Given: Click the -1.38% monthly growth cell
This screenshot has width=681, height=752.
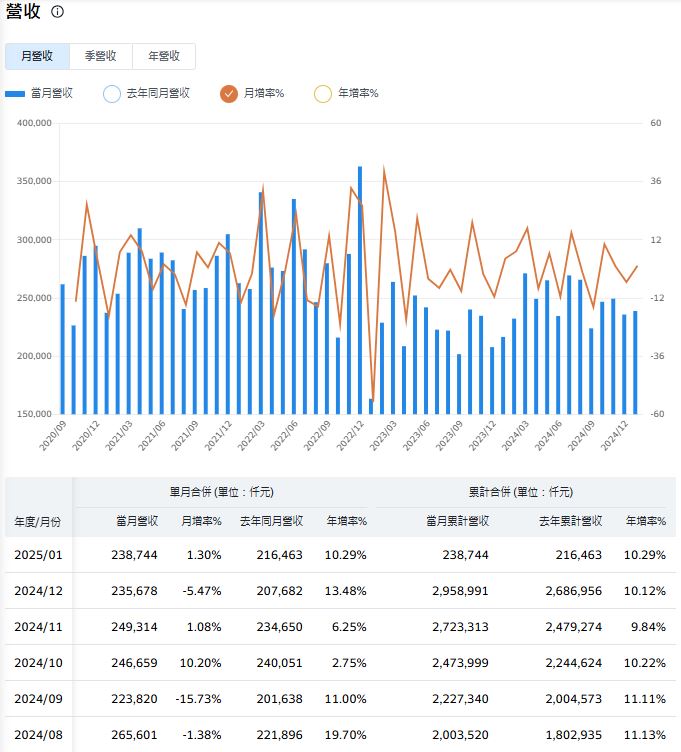Looking at the screenshot, I should 202,735.
